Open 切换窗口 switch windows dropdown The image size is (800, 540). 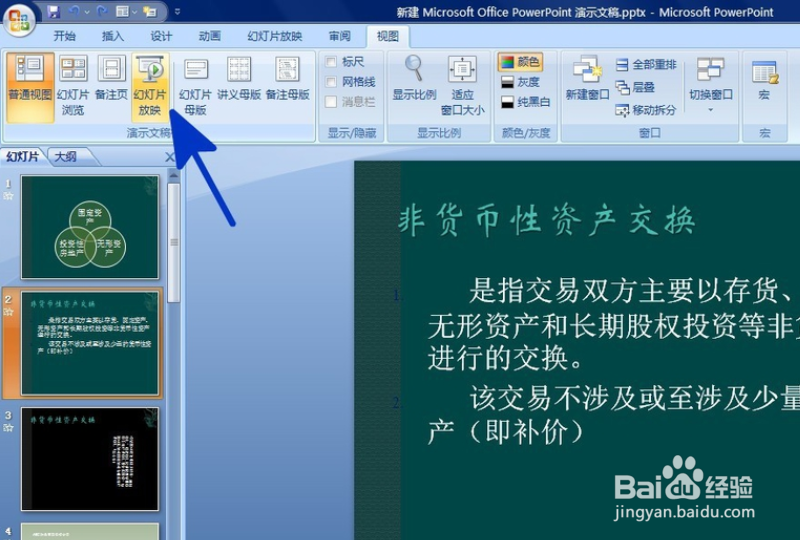(x=711, y=87)
